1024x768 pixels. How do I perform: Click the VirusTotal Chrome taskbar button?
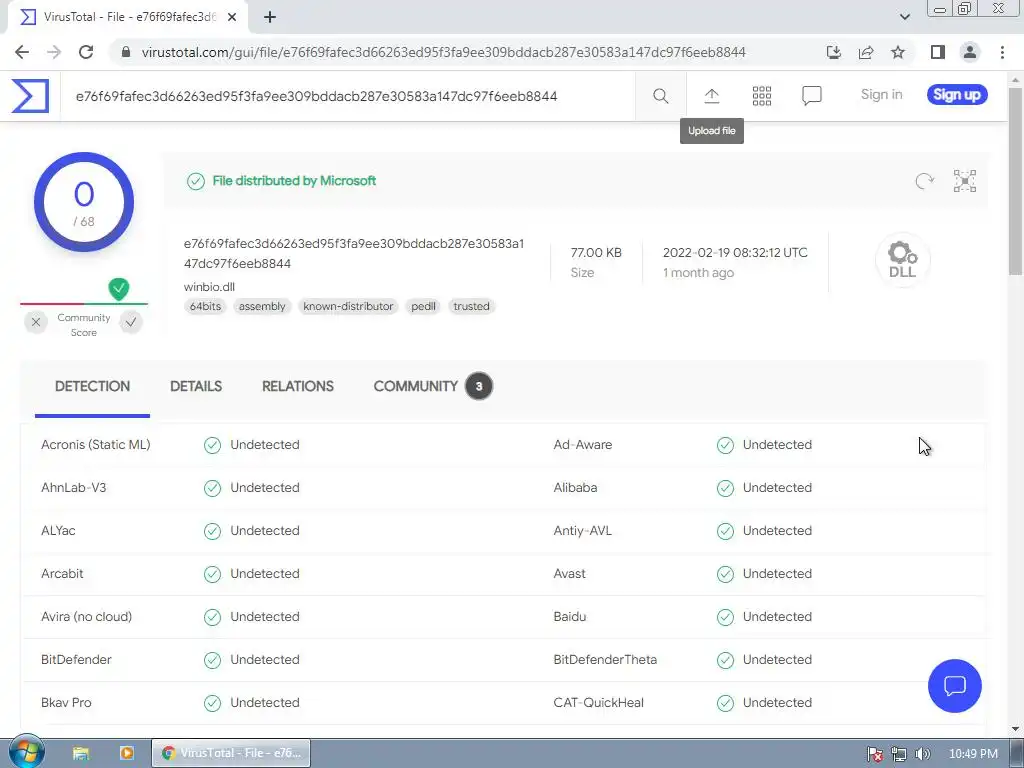point(231,753)
